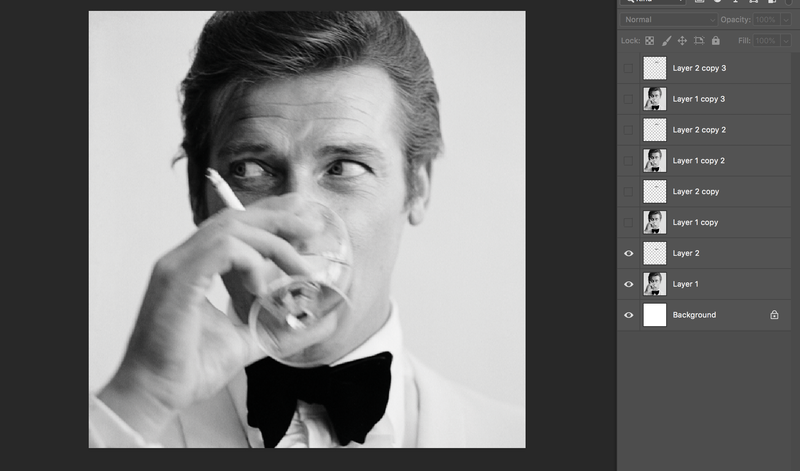Show Layer 2 copy 2 visibility box
The image size is (800, 471).
629,130
